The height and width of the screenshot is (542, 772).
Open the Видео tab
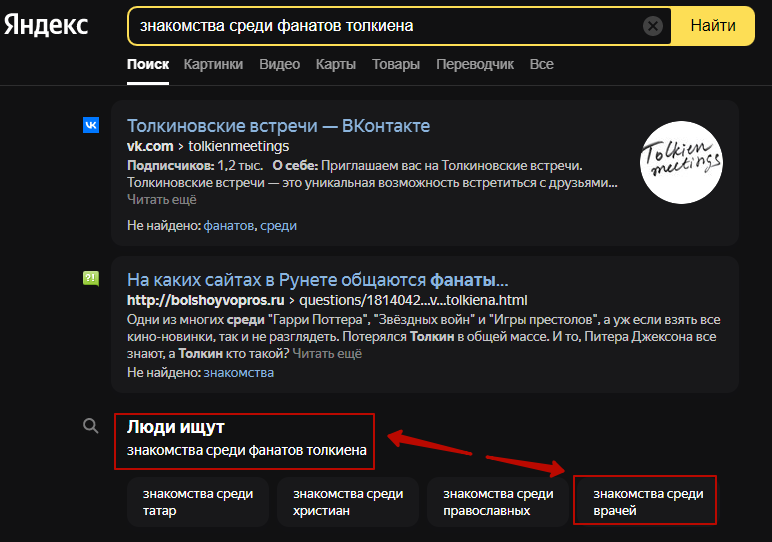[280, 64]
